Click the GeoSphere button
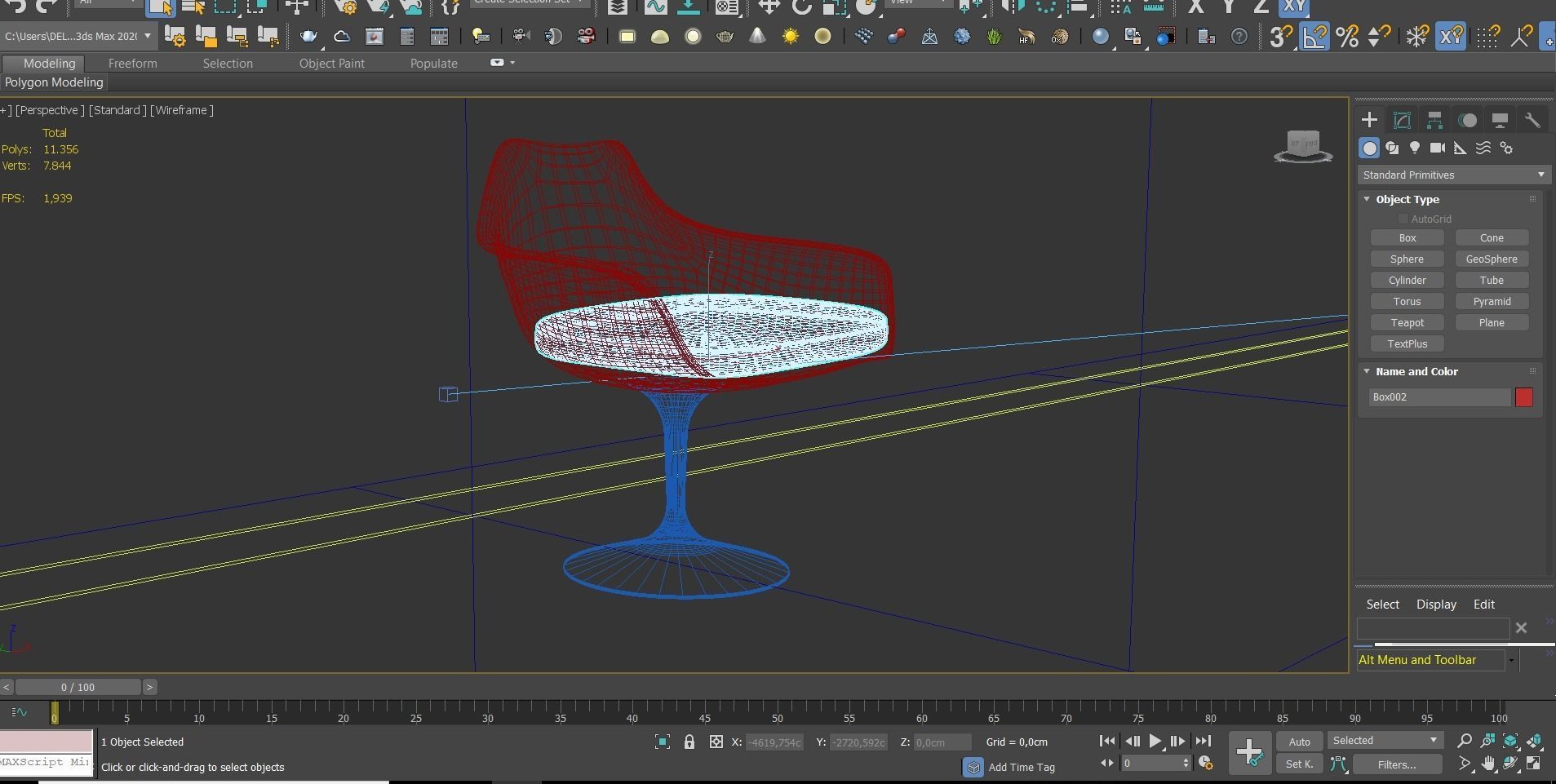Screen dimensions: 1556x784 coord(1492,259)
